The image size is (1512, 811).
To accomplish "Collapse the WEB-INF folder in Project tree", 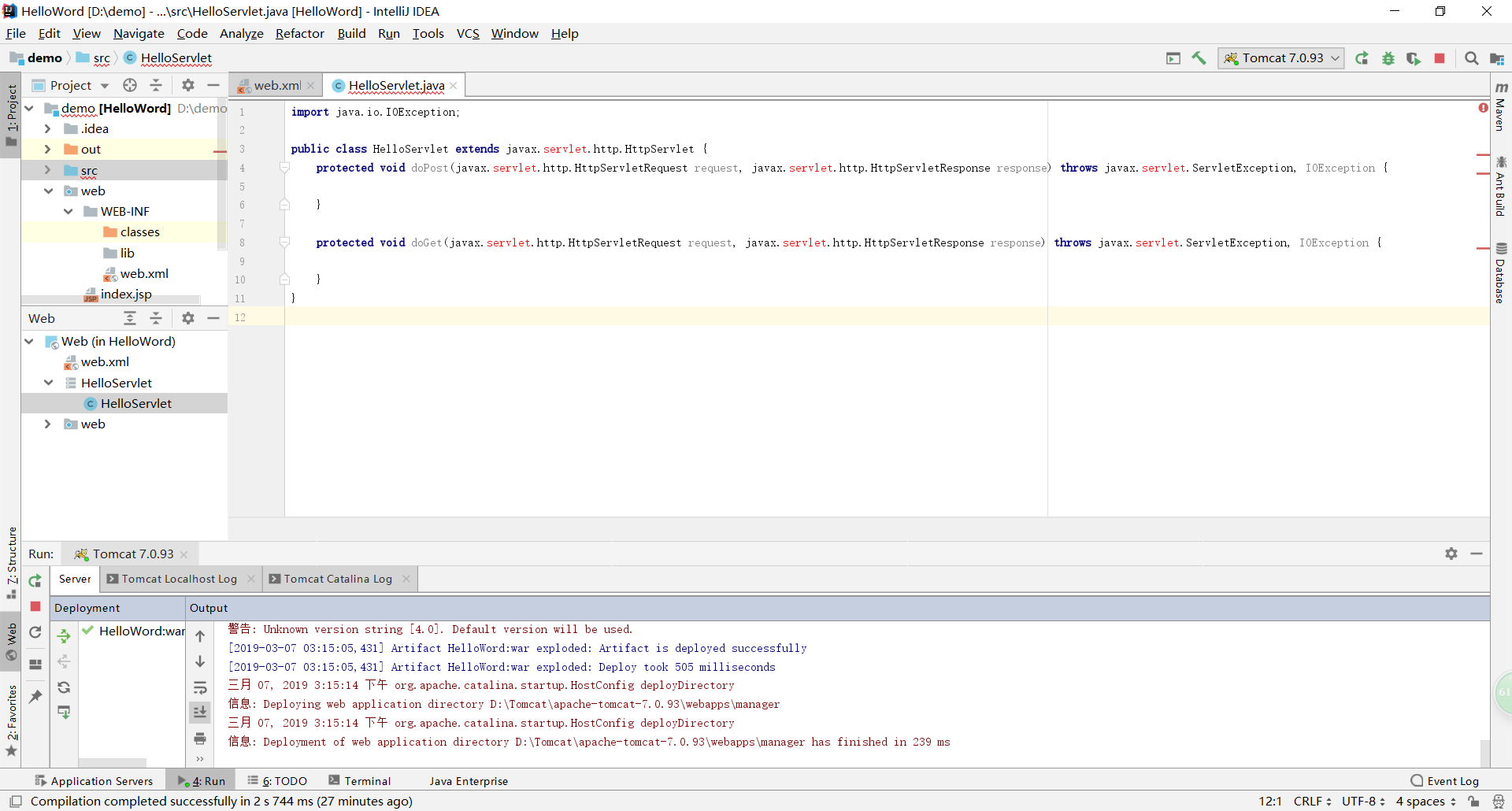I will tap(69, 211).
